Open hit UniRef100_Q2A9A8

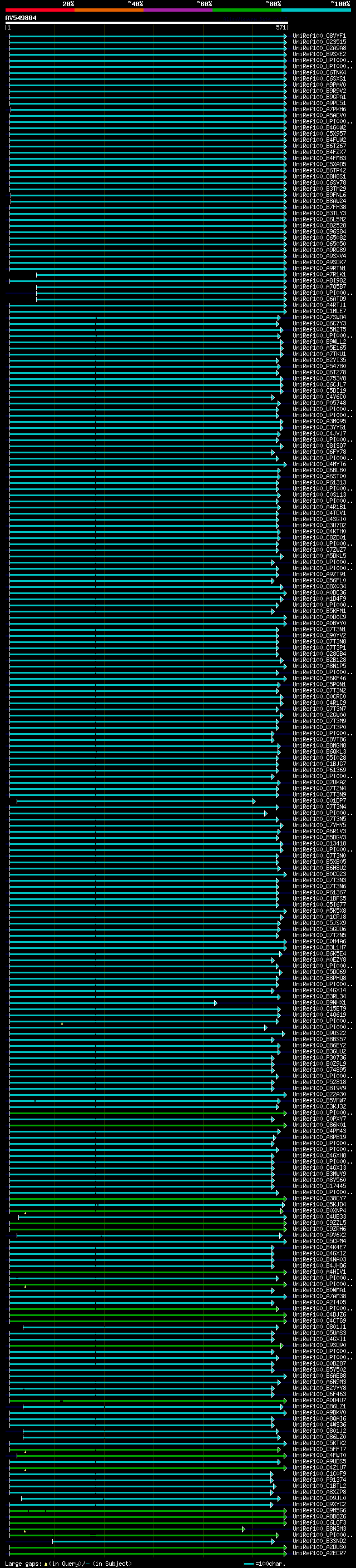point(319,48)
